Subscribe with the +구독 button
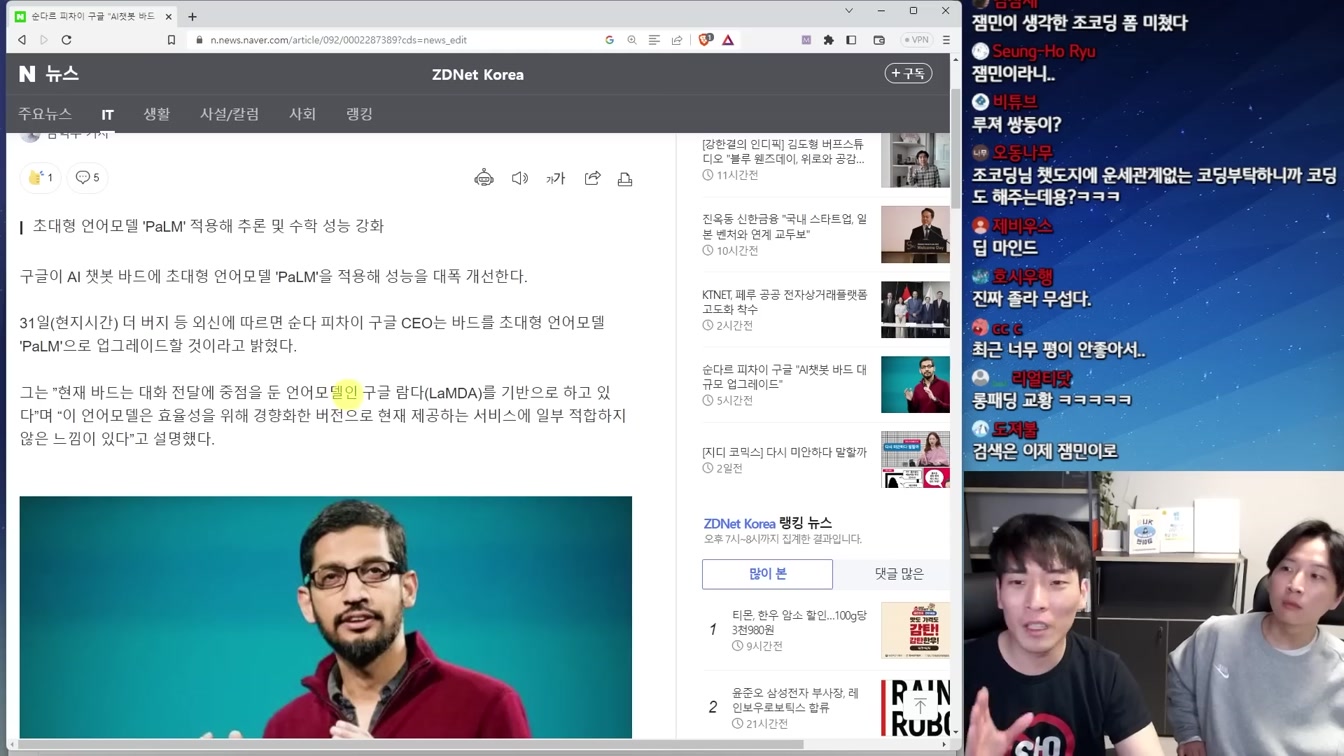This screenshot has width=1344, height=756. (x=908, y=74)
